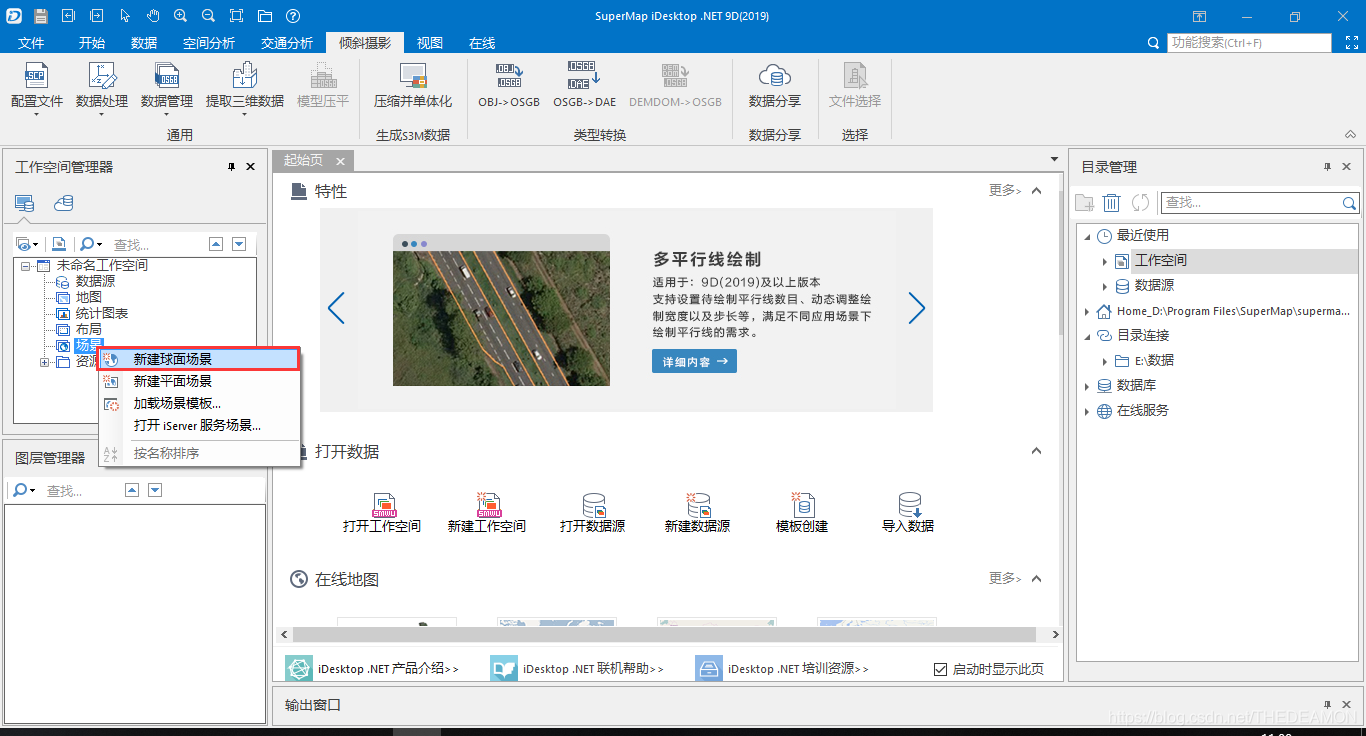Click 打开工作空间 icon on start page

384,504
